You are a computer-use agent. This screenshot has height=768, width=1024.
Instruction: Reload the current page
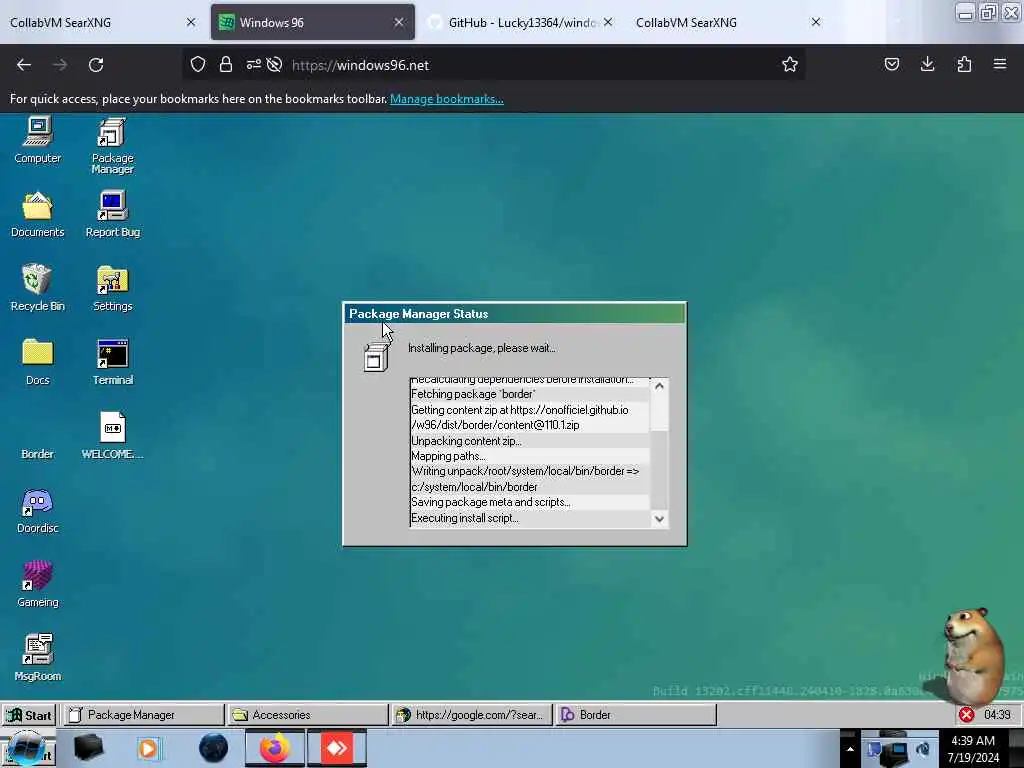tap(96, 65)
